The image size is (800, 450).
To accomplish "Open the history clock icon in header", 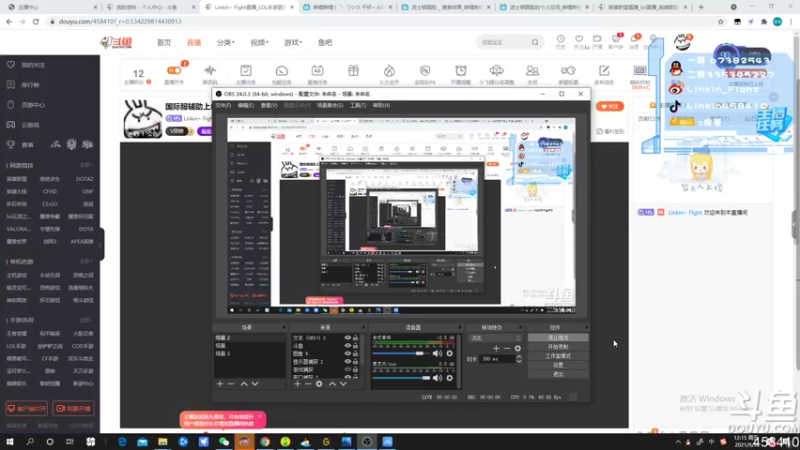I will pos(560,39).
